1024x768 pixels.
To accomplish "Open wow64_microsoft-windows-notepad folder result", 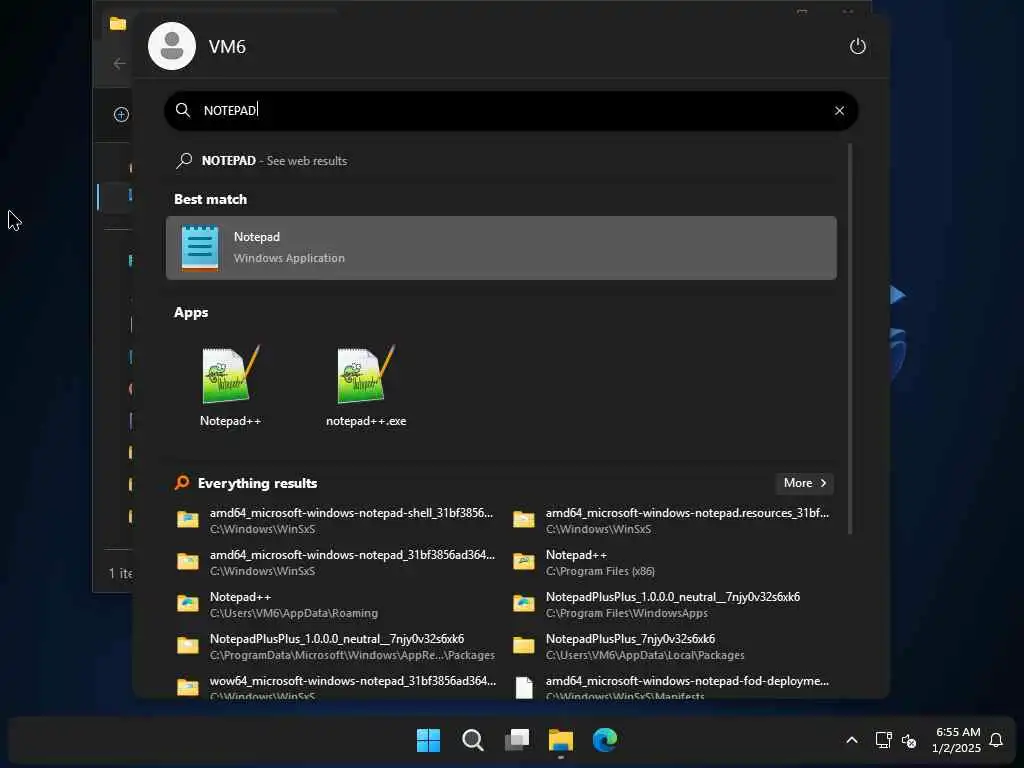I will (x=334, y=687).
